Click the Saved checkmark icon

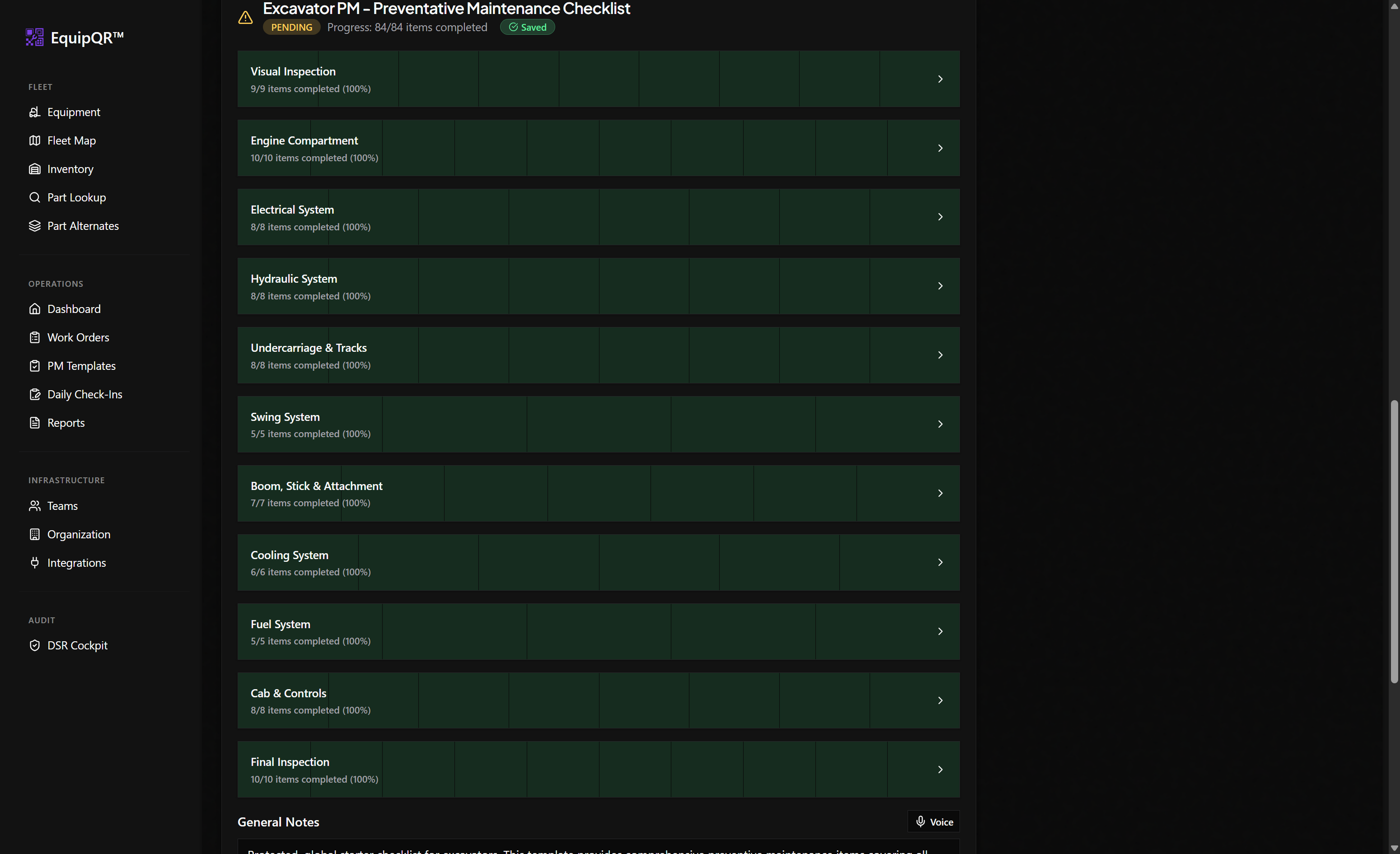point(513,27)
